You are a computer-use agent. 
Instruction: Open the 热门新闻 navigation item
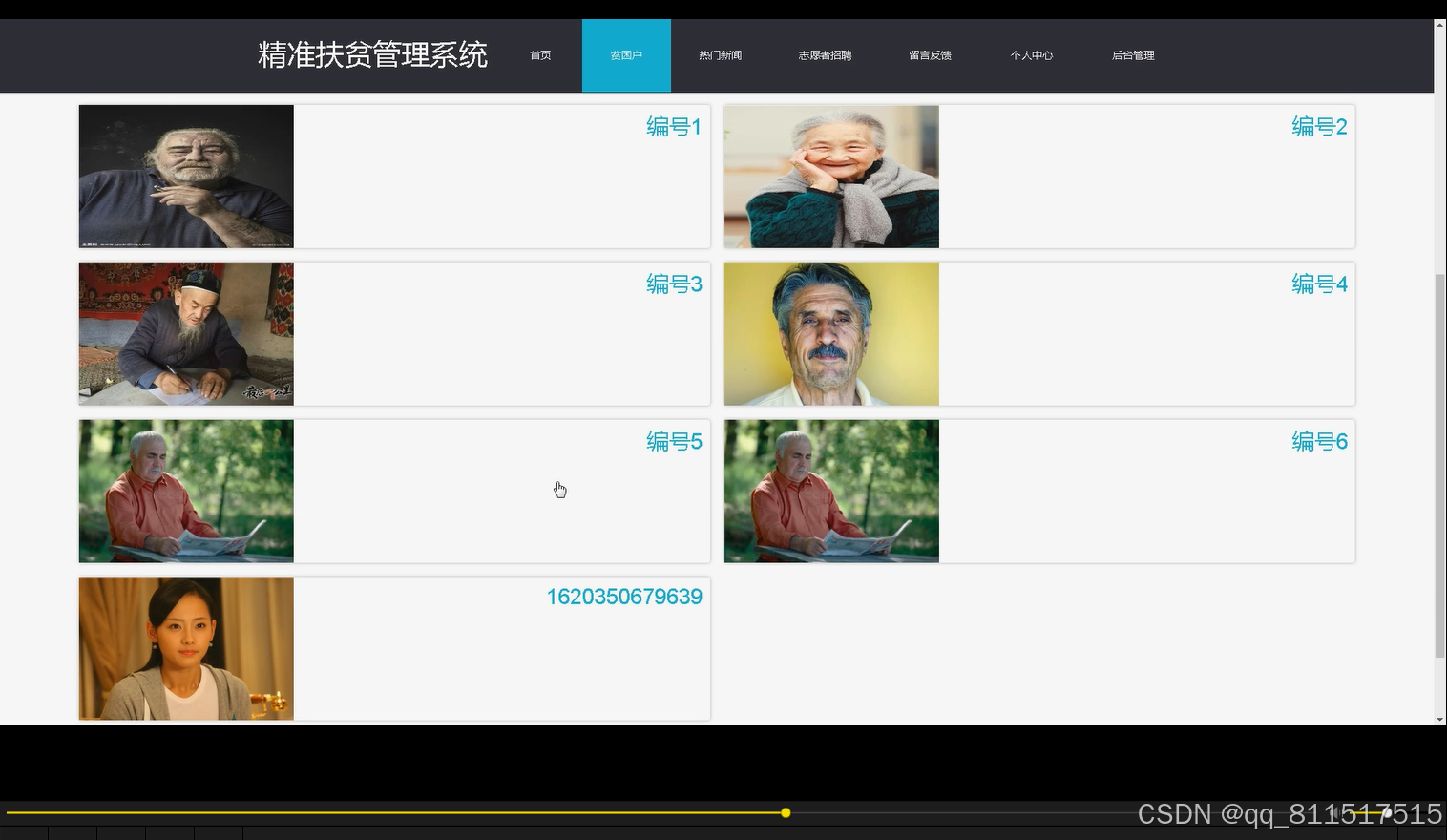pyautogui.click(x=720, y=54)
